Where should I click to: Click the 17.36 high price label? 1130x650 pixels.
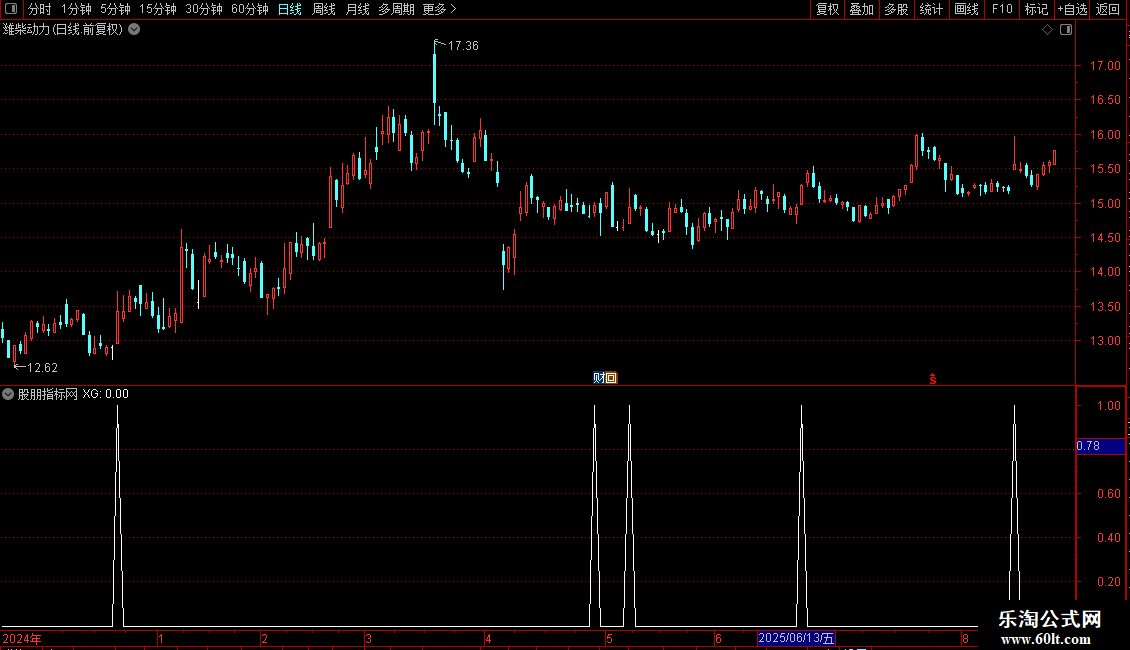(463, 46)
